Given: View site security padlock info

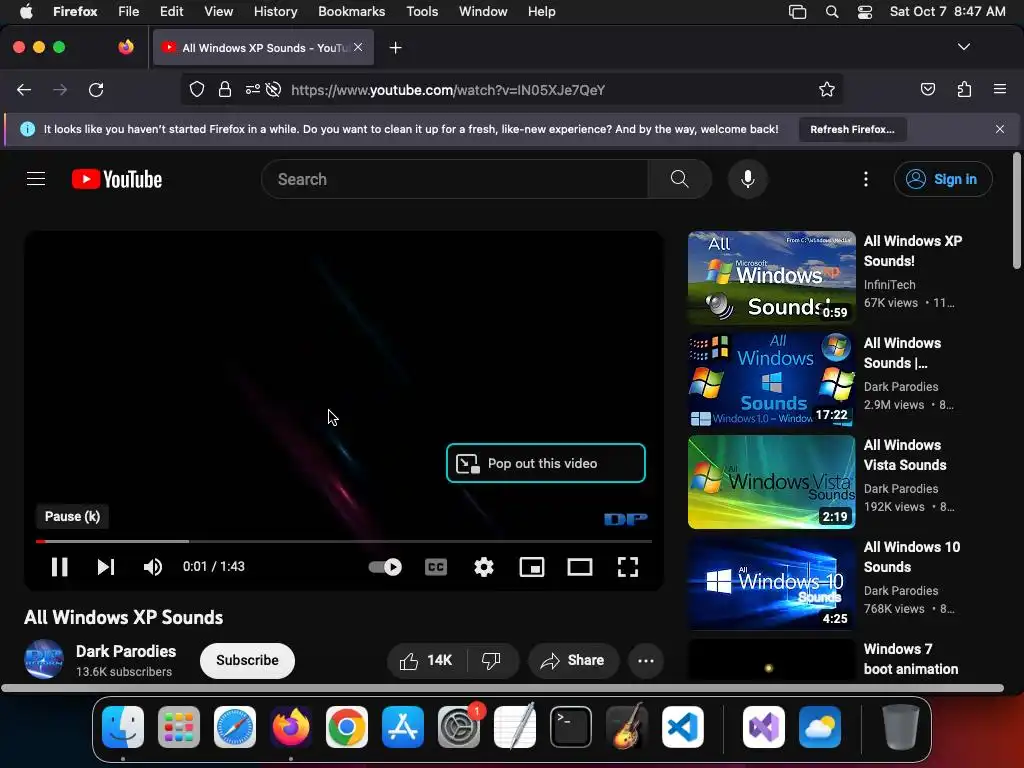Looking at the screenshot, I should tap(225, 89).
